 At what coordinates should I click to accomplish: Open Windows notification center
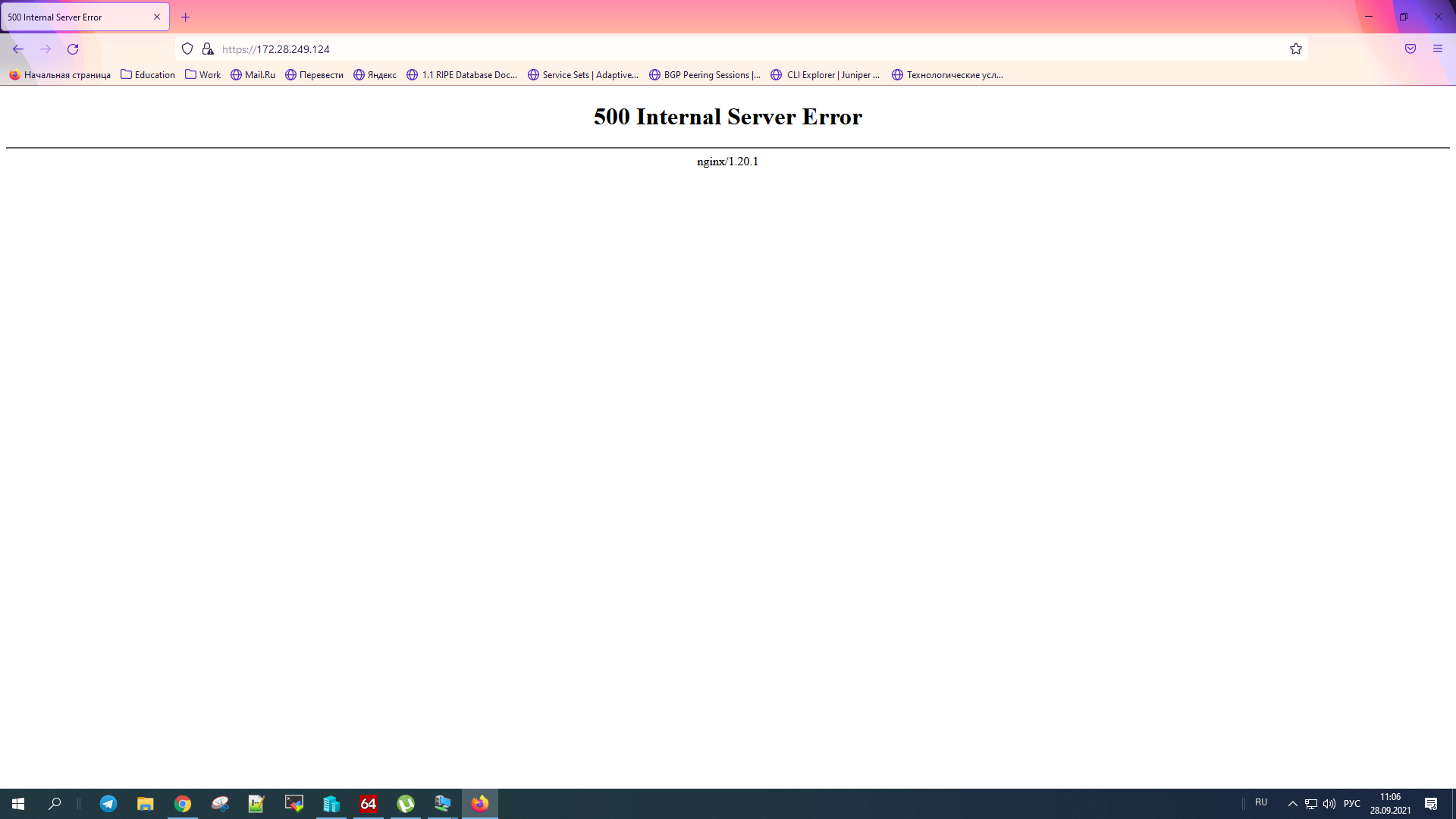[x=1431, y=804]
